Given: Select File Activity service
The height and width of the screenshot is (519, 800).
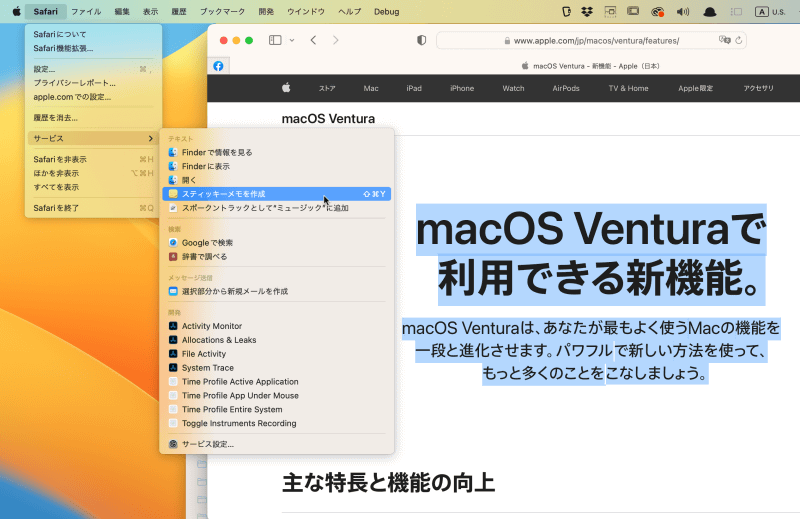Looking at the screenshot, I should pos(277,354).
